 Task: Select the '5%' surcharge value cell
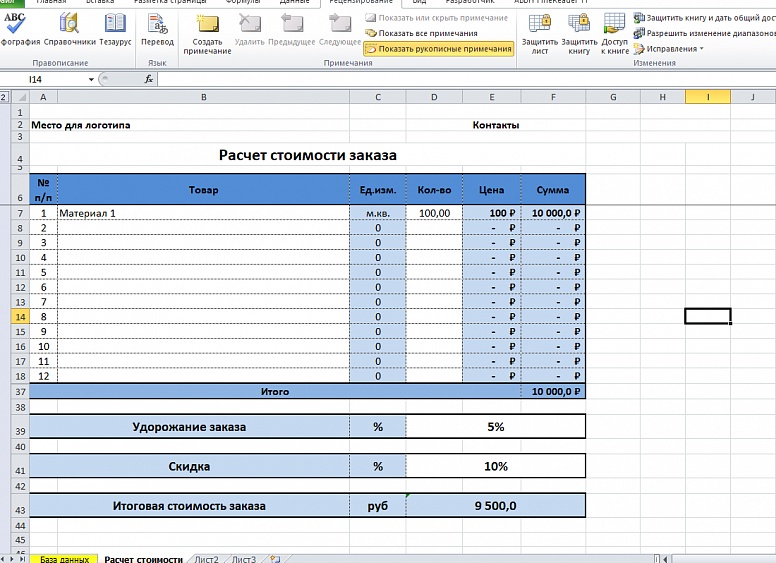coord(495,426)
